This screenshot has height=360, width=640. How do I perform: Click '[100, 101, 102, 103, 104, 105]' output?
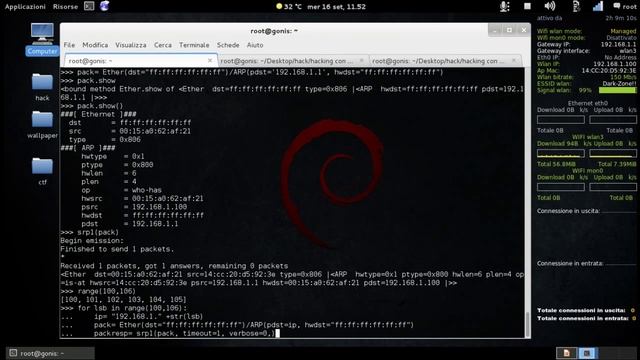[x=123, y=300]
